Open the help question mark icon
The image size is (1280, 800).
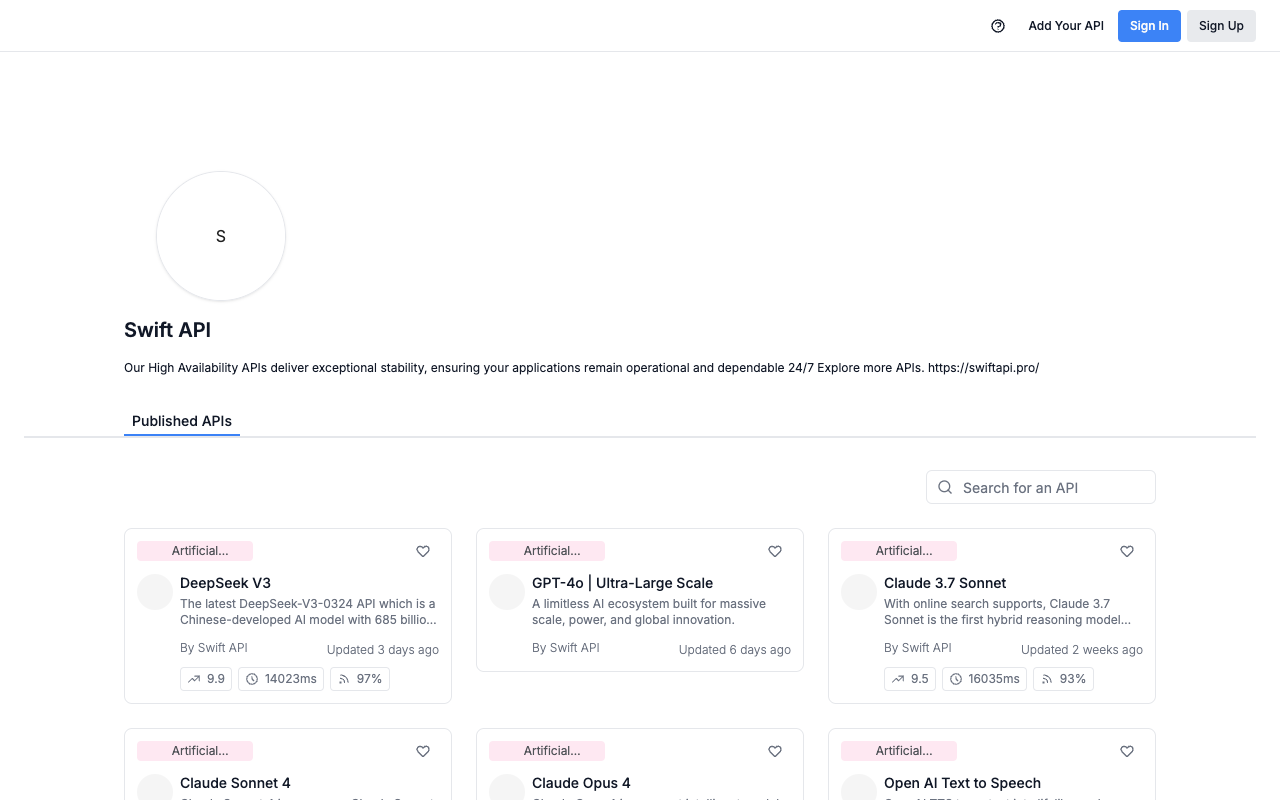pyautogui.click(x=998, y=26)
